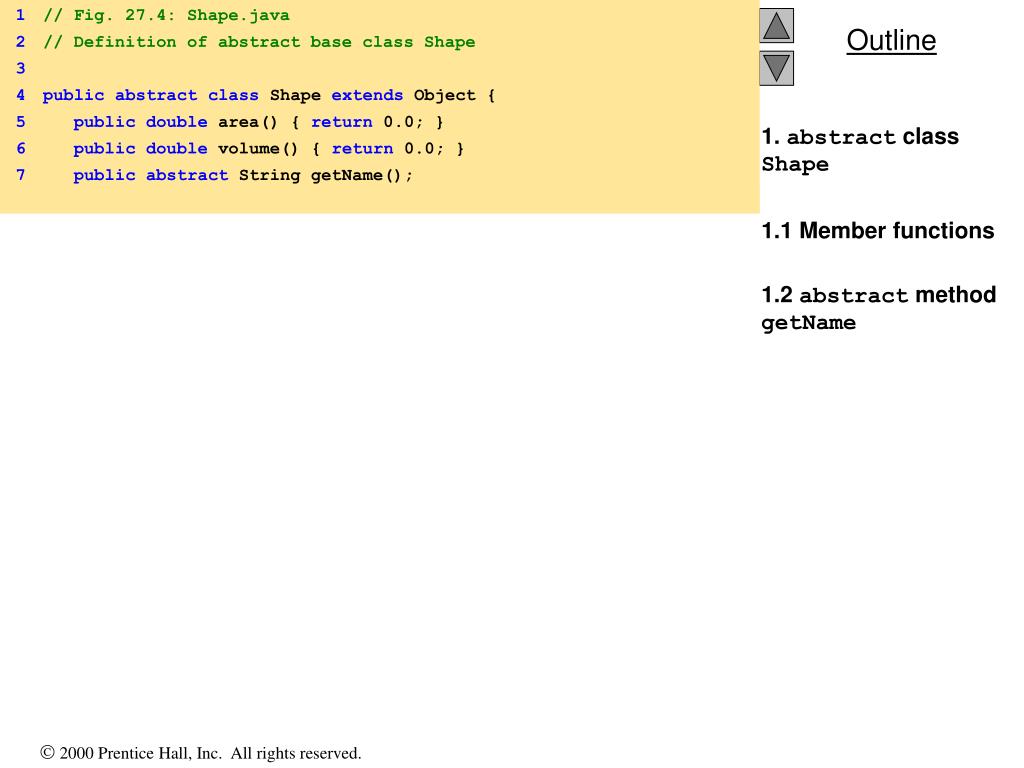
Task: Click the 'String' return type on line 7
Action: coord(269,175)
